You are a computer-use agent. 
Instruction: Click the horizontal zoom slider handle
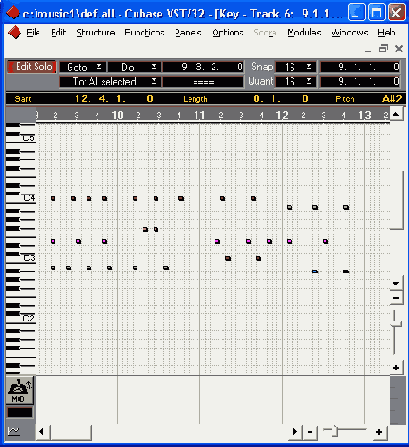point(335,431)
